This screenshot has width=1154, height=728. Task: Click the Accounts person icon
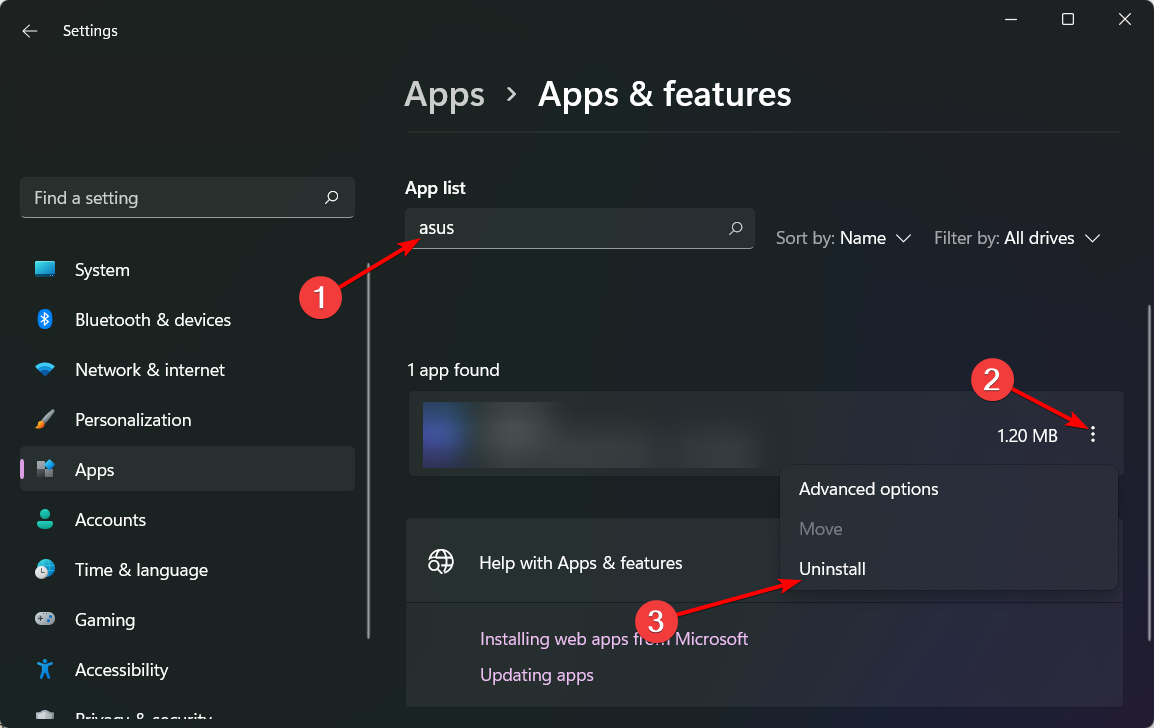(x=45, y=520)
